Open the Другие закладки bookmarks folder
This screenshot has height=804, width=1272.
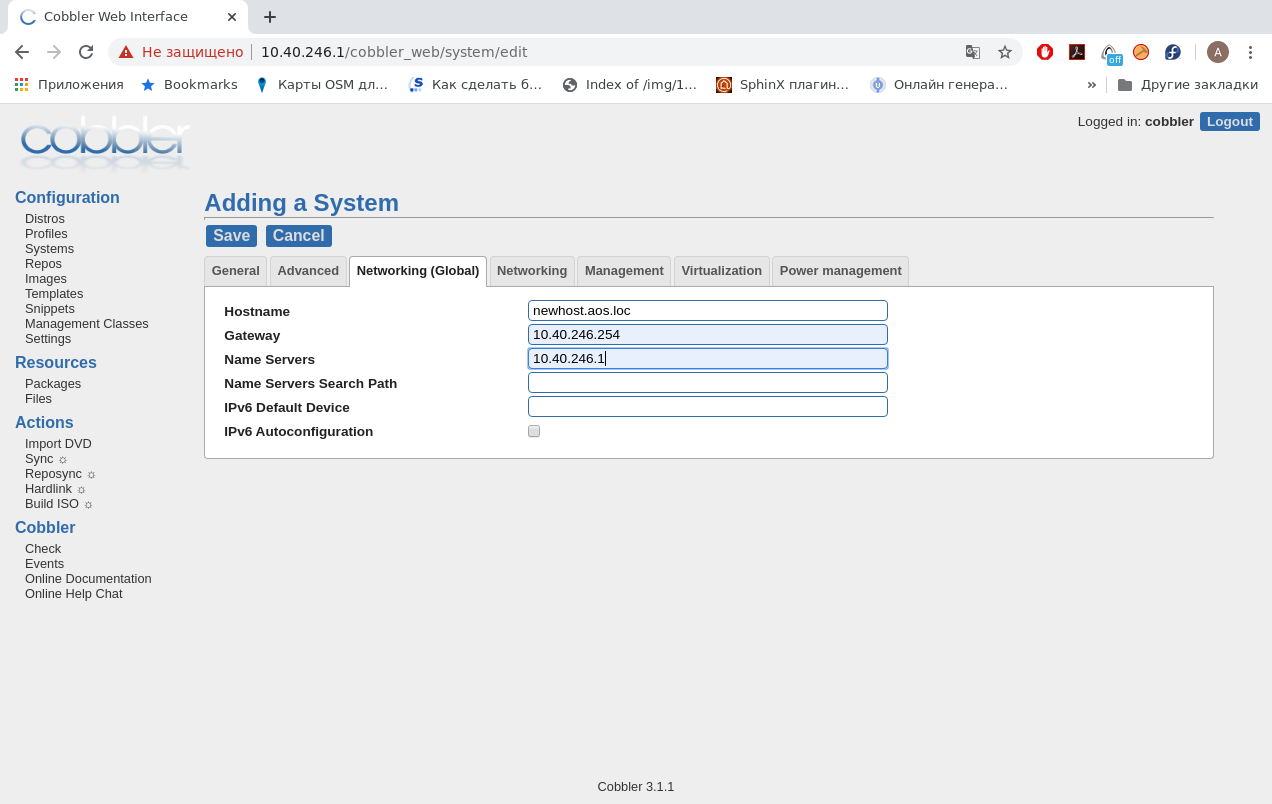coord(1187,85)
